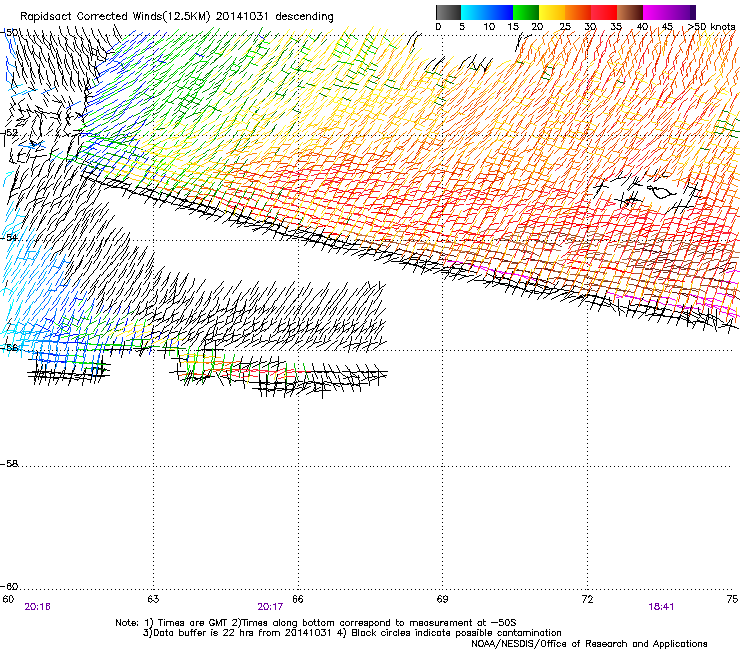Click the 'Data buffer is 22 hrs' note line
Screen dimensions: 740x650
point(352,633)
